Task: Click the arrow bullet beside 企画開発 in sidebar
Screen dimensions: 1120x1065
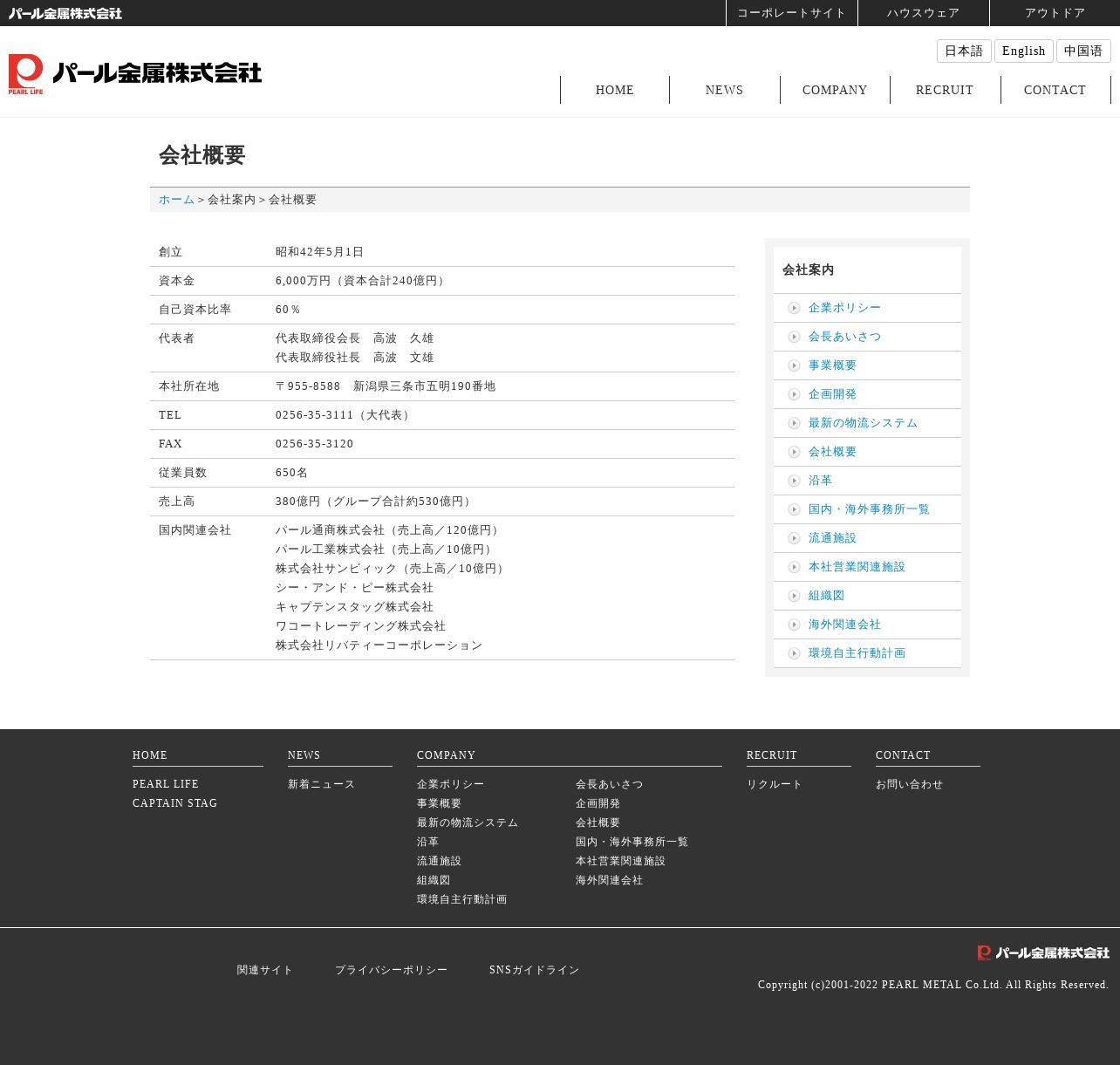Action: (x=794, y=394)
